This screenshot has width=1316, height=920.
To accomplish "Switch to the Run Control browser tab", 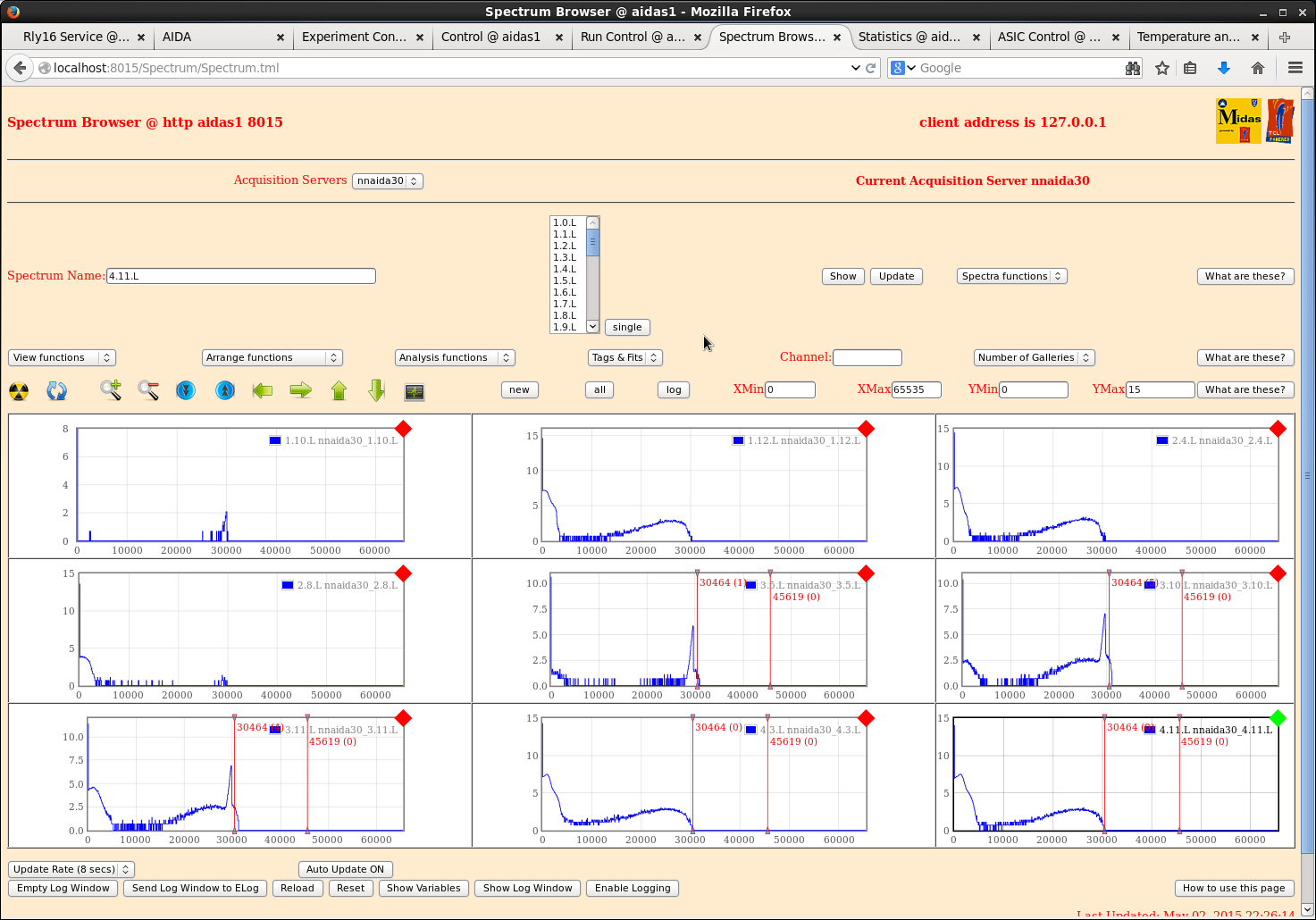I will pyautogui.click(x=633, y=37).
